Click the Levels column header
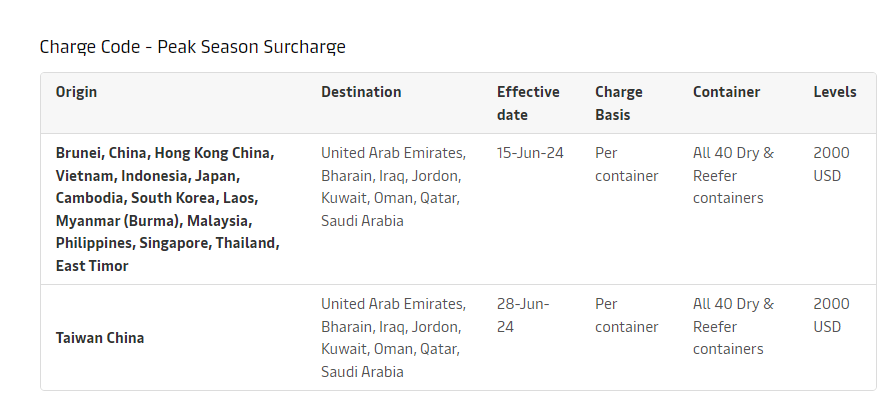This screenshot has width=881, height=398. (835, 92)
